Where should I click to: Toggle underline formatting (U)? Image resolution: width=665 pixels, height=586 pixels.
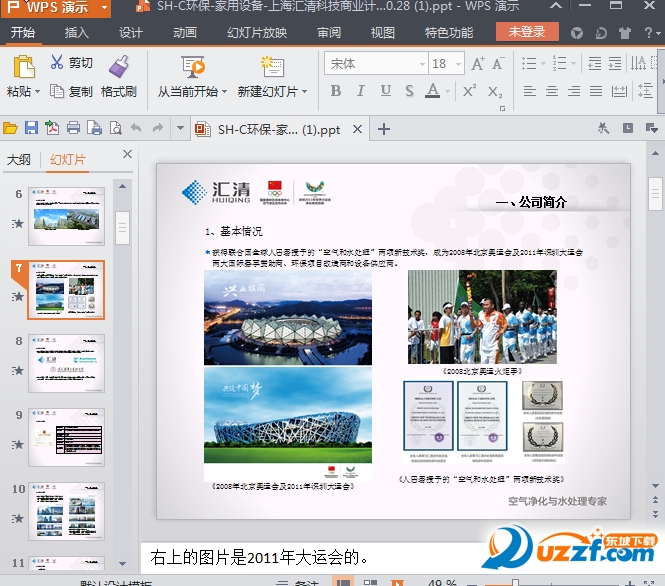tap(386, 91)
